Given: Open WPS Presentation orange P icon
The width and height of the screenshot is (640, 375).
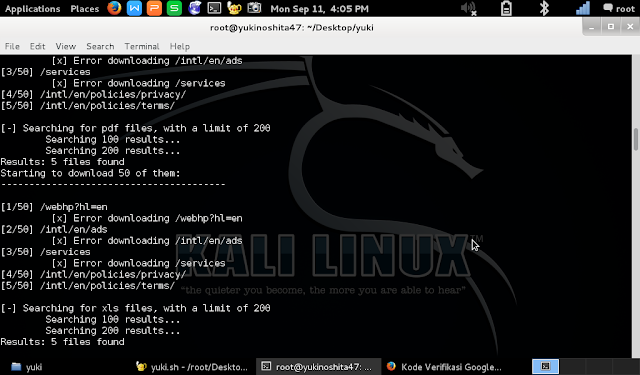Looking at the screenshot, I should pyautogui.click(x=154, y=8).
